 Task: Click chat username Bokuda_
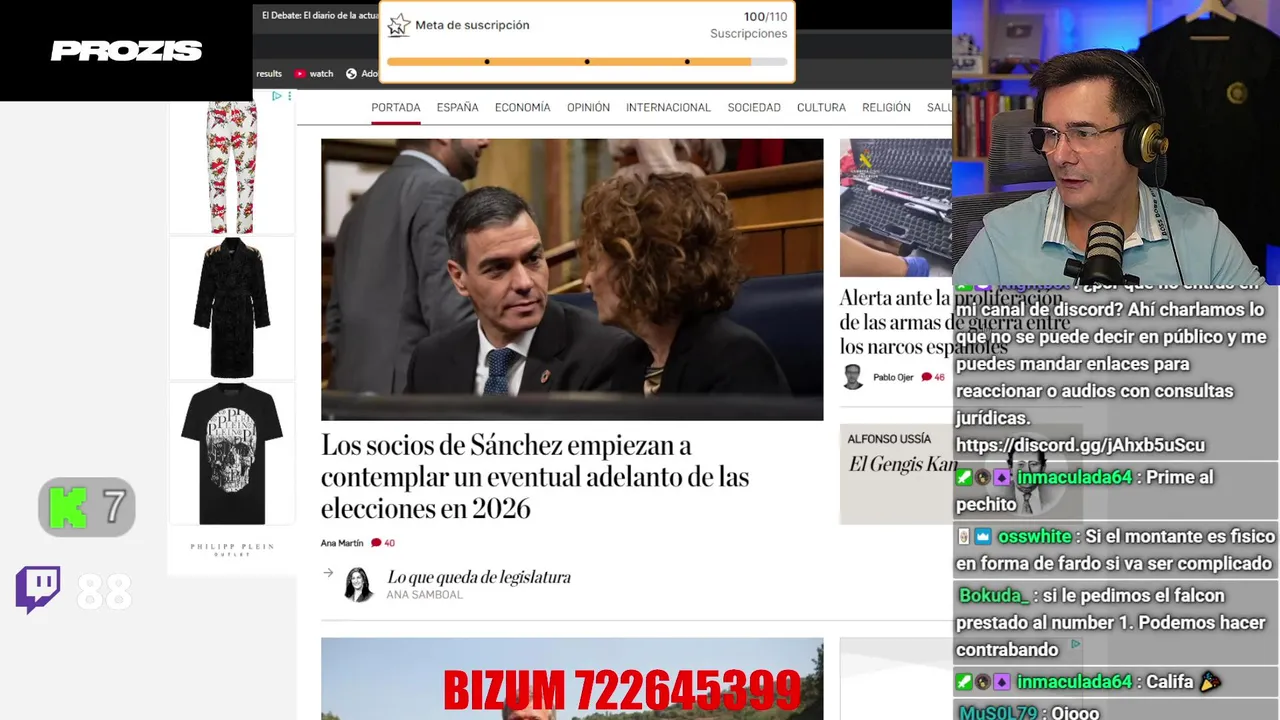994,596
